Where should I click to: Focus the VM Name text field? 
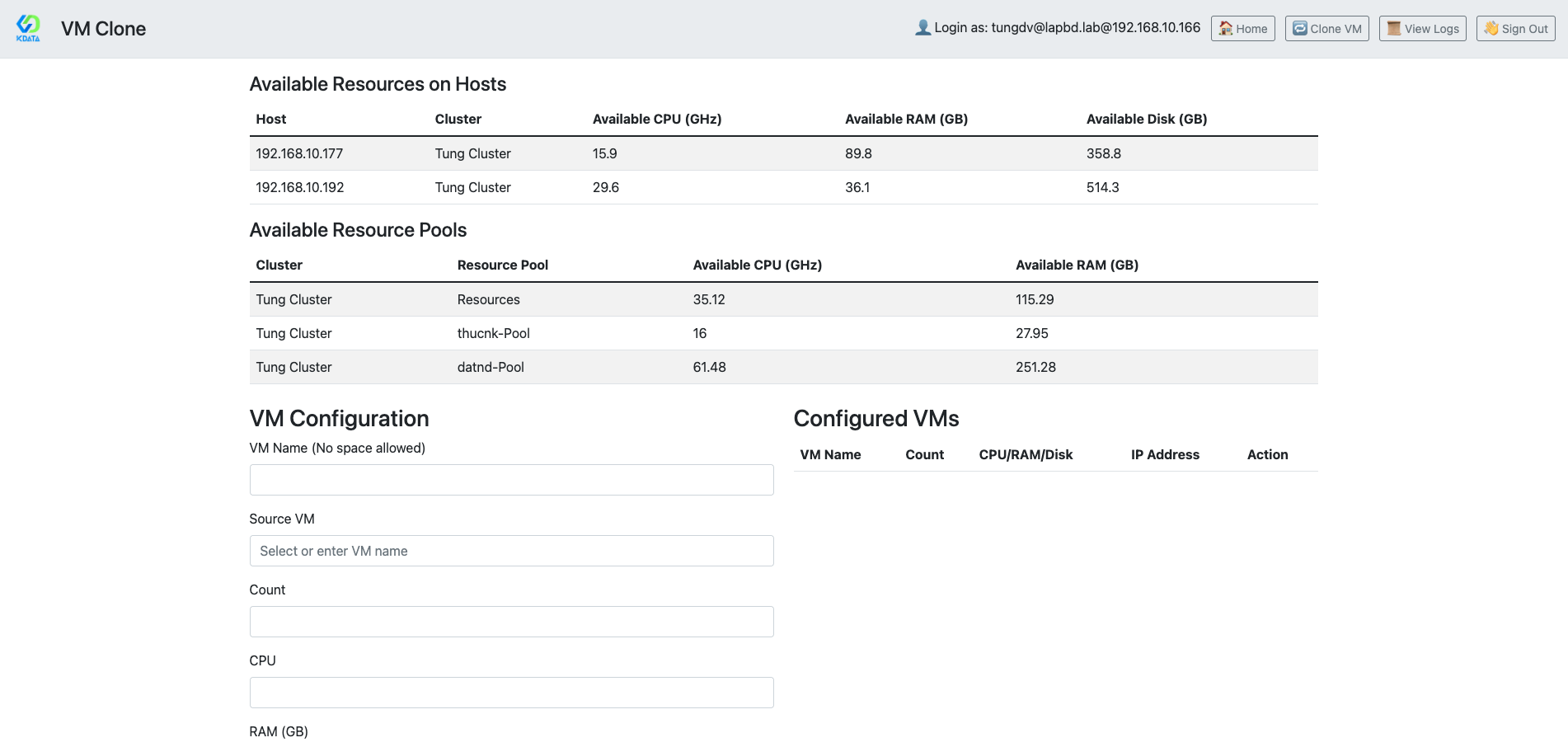pyautogui.click(x=511, y=480)
